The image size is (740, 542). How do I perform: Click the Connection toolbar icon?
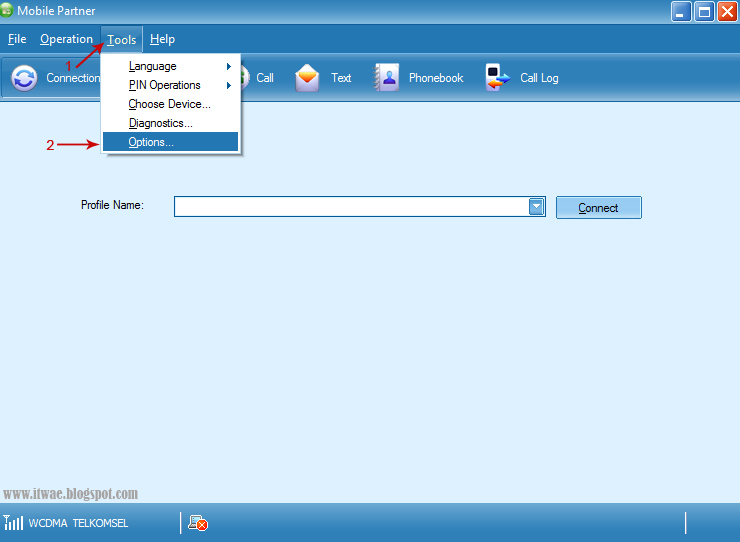click(x=24, y=78)
